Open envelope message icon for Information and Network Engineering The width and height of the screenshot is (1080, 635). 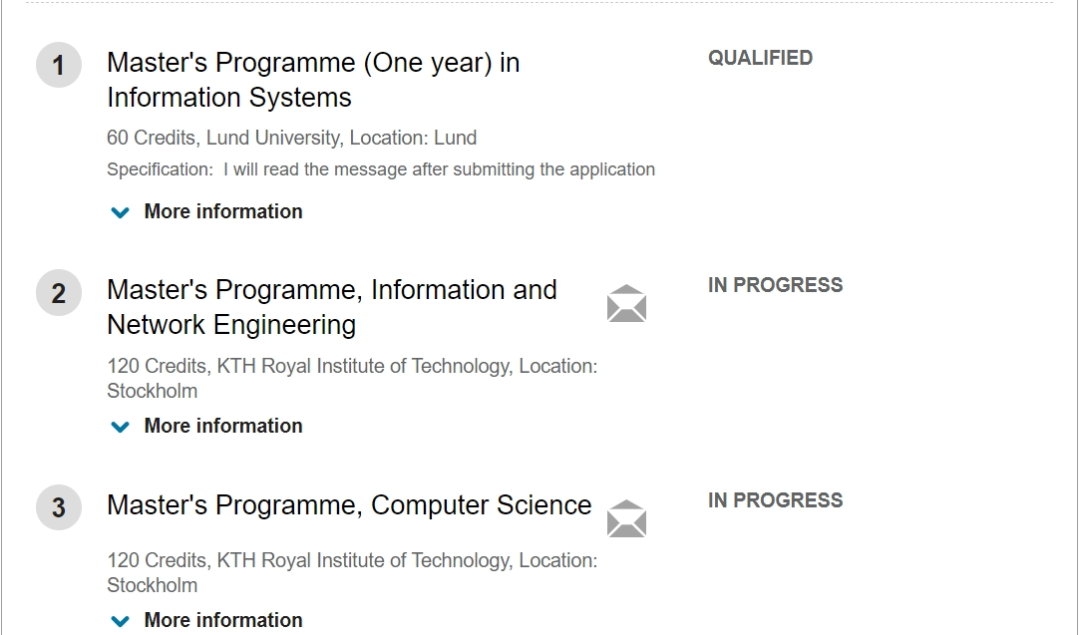click(626, 304)
